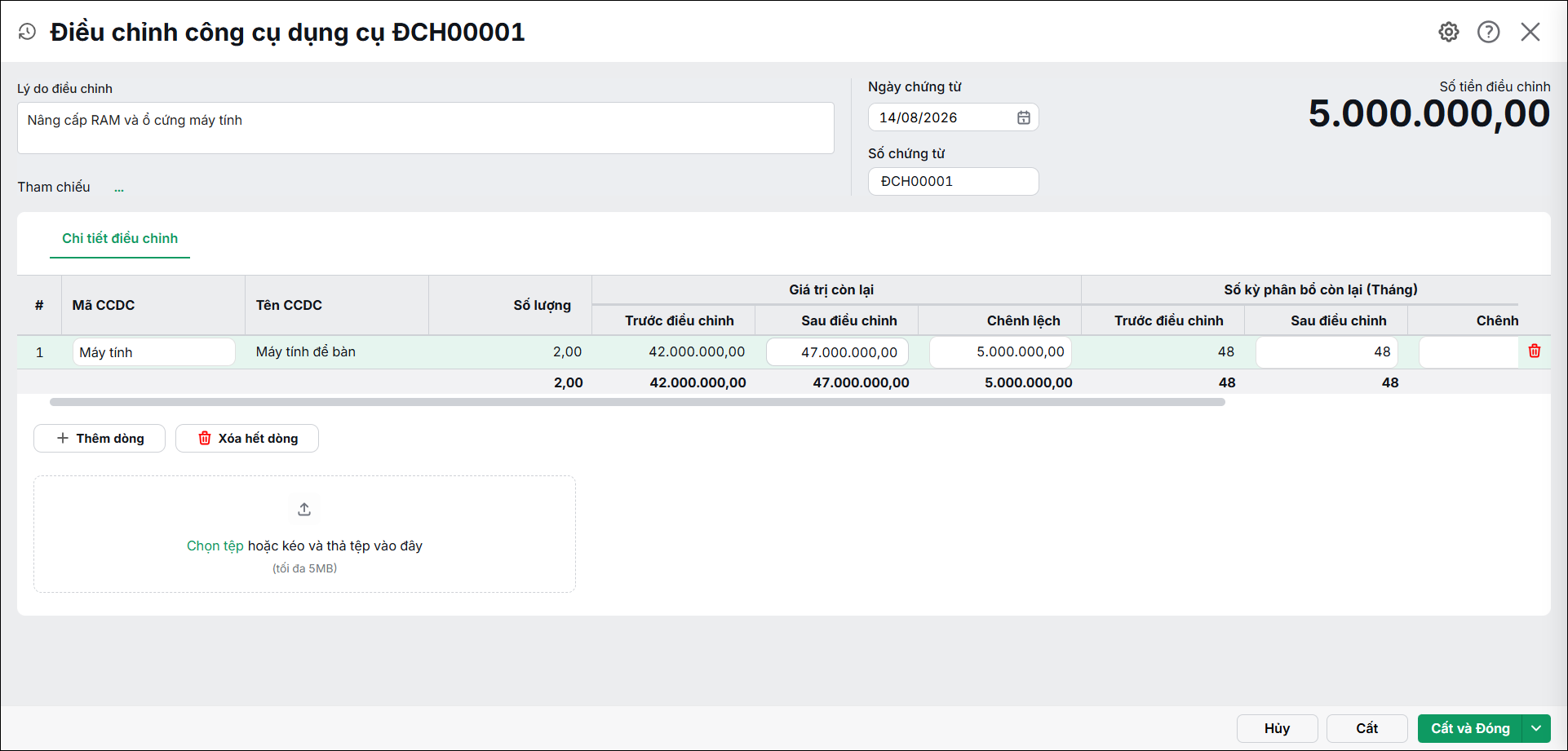1568x751 pixels.
Task: Click the Cất button
Action: click(x=1367, y=728)
